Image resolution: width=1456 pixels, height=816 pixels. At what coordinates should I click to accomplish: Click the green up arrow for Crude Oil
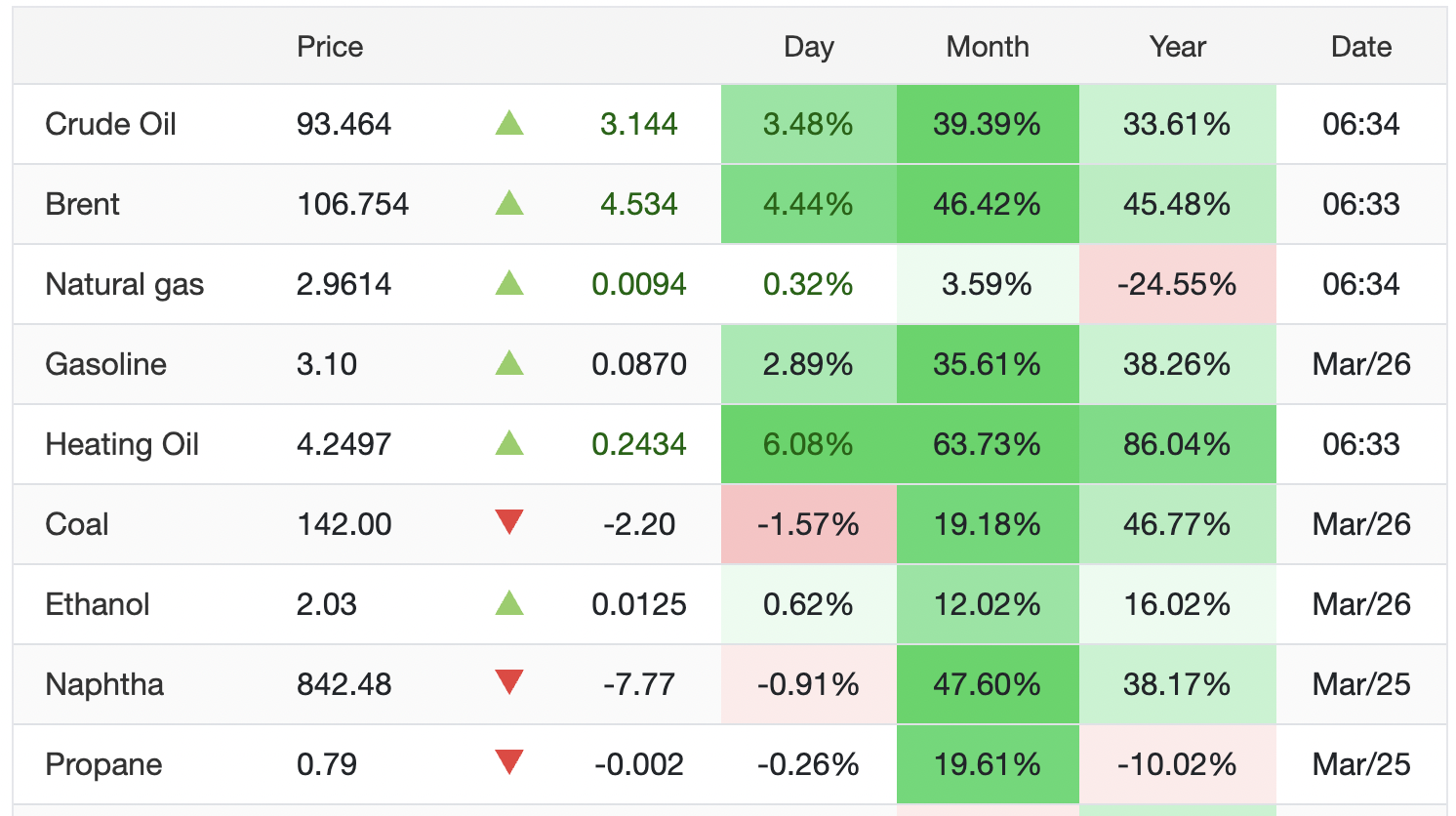pos(509,124)
